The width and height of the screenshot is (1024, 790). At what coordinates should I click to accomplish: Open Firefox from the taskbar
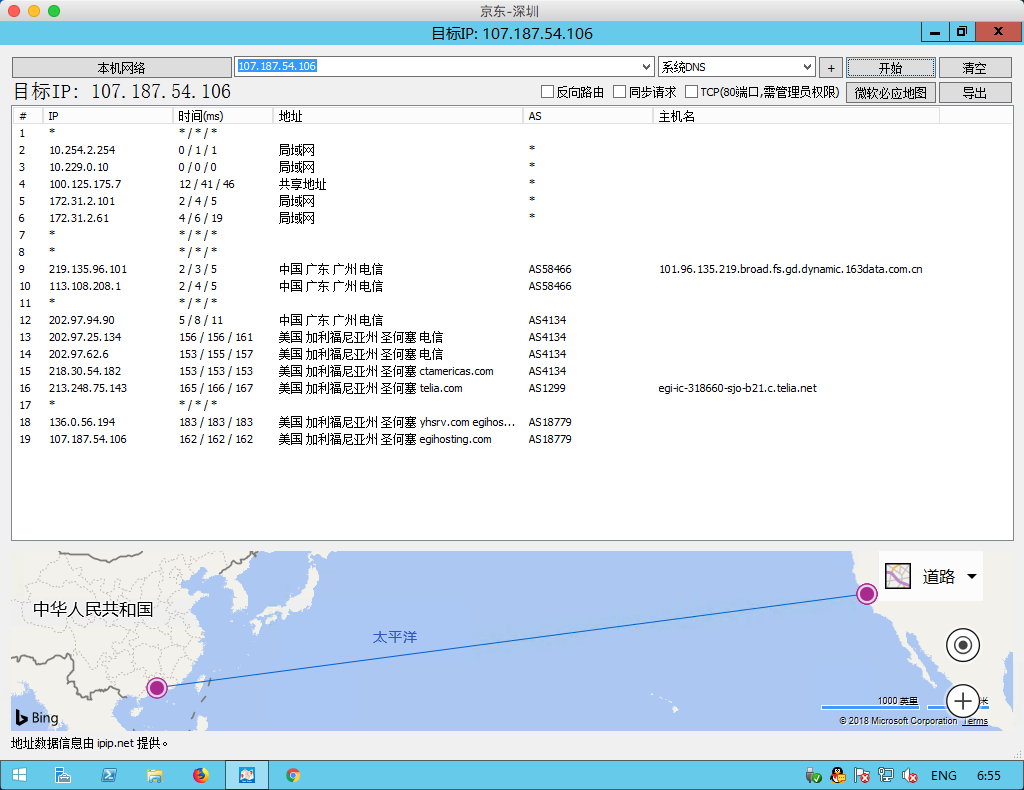200,775
